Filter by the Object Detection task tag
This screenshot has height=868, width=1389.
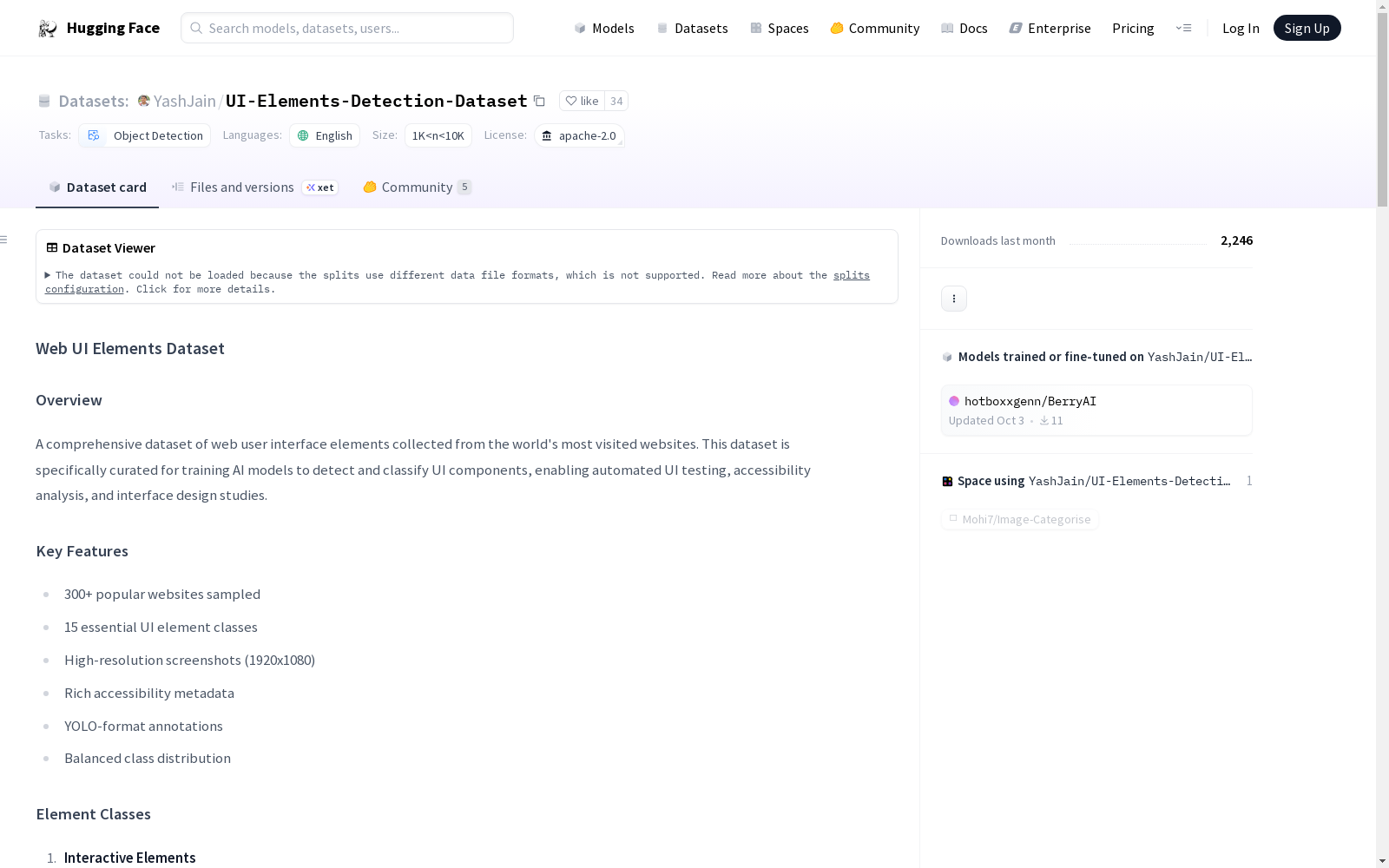[145, 135]
